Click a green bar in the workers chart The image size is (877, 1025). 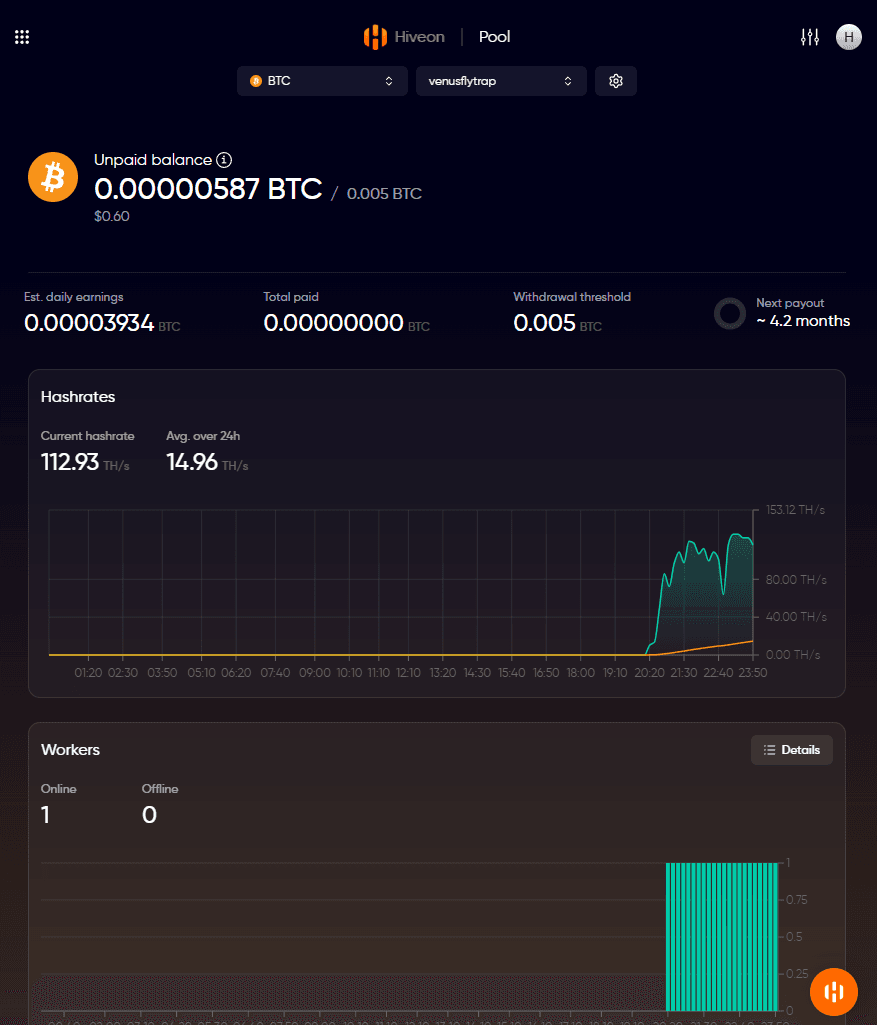pos(720,936)
